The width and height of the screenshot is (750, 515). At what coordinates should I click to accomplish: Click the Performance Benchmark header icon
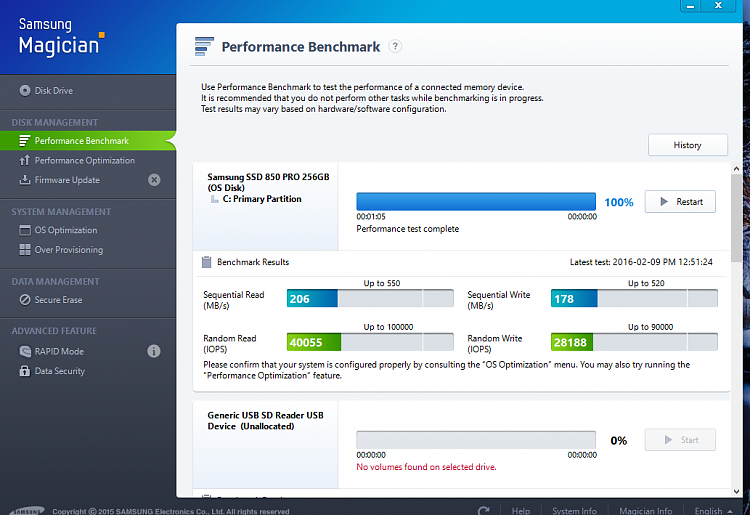[x=204, y=46]
